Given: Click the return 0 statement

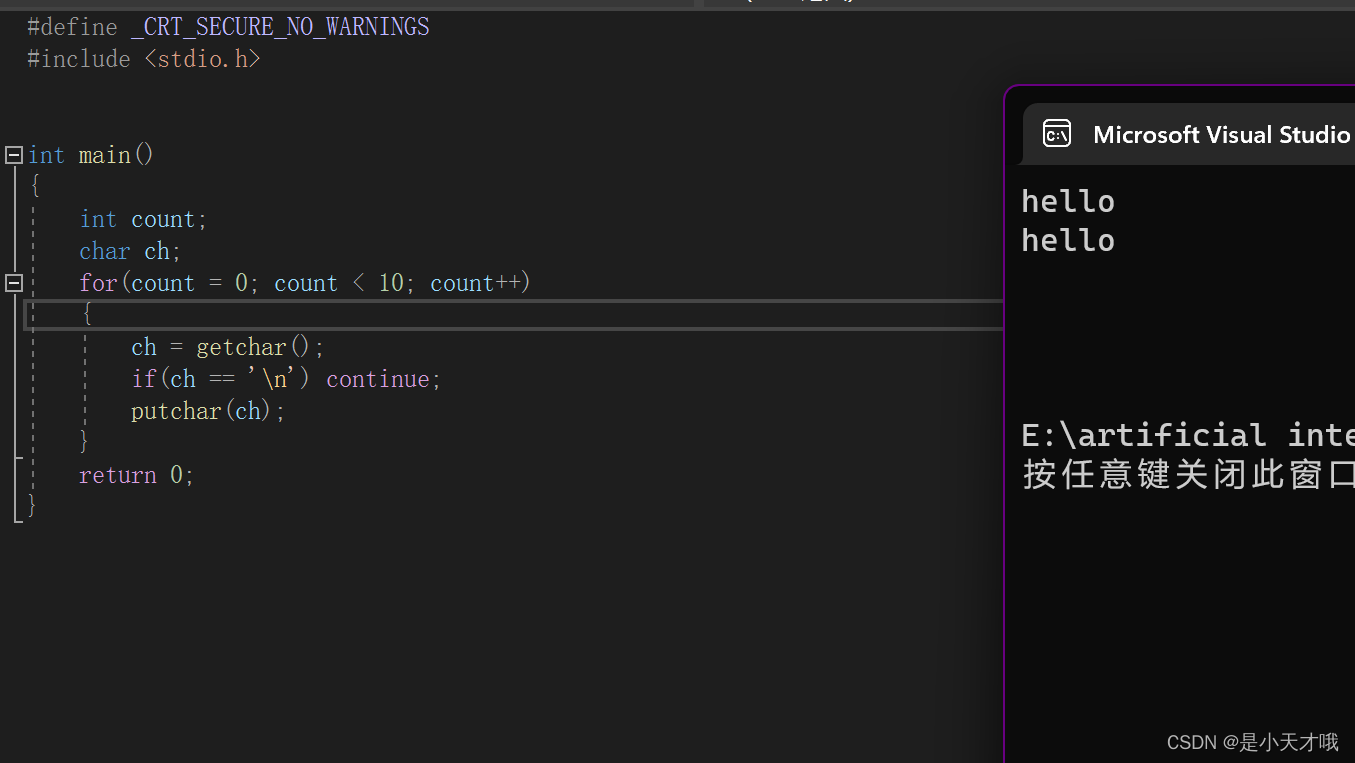Looking at the screenshot, I should pos(136,474).
